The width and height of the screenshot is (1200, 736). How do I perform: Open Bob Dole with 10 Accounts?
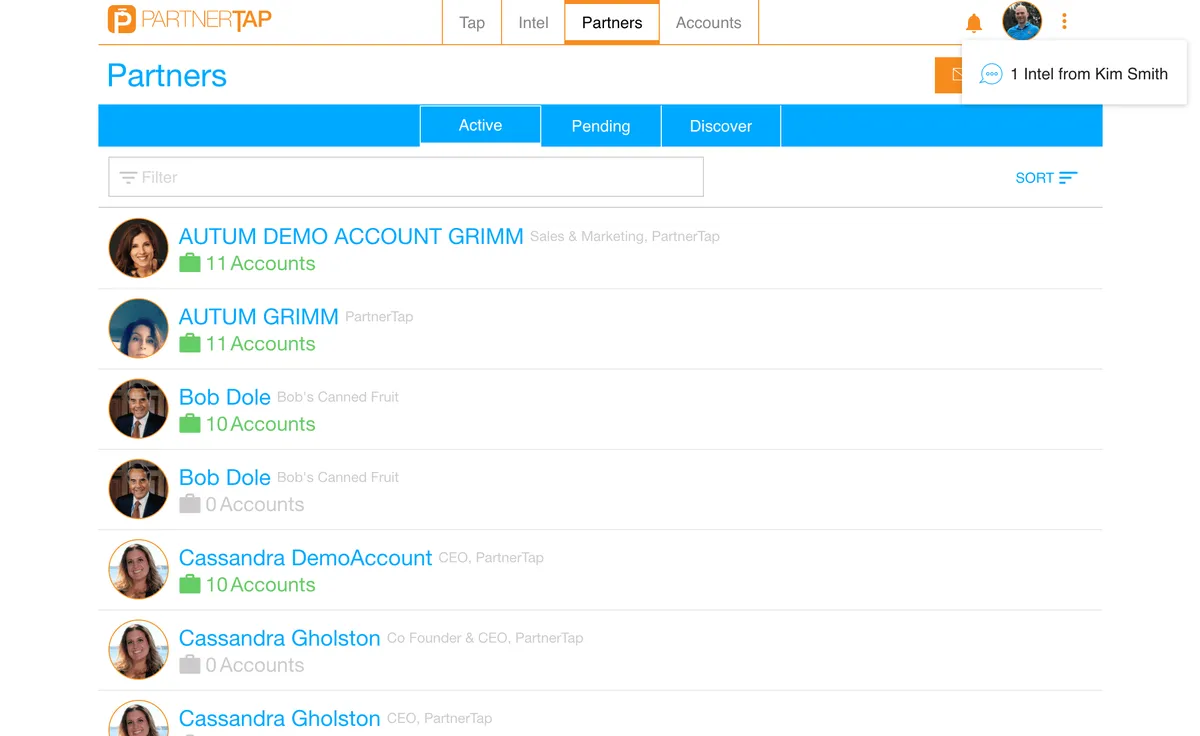tap(225, 397)
